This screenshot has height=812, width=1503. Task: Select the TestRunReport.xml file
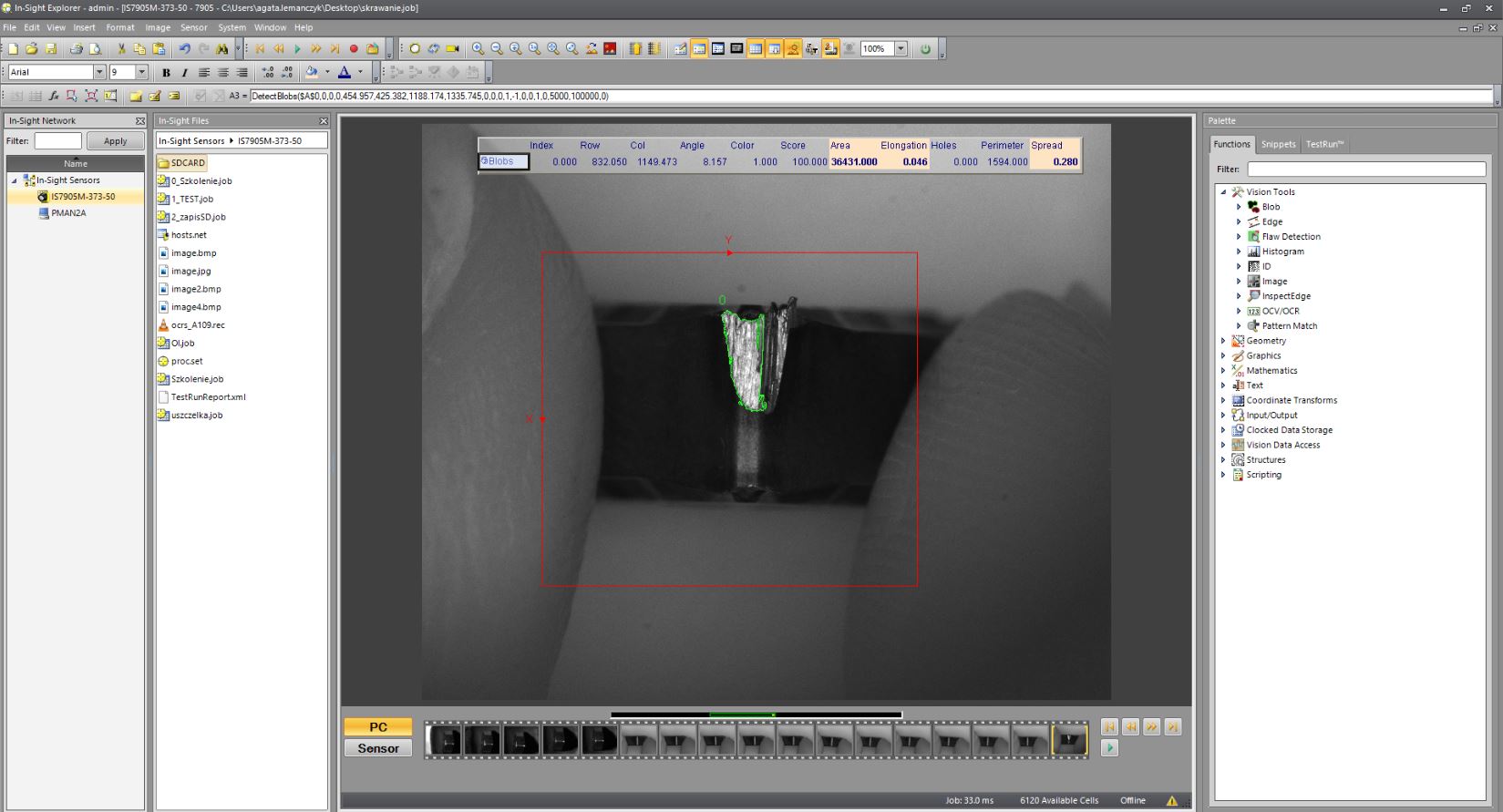point(201,397)
